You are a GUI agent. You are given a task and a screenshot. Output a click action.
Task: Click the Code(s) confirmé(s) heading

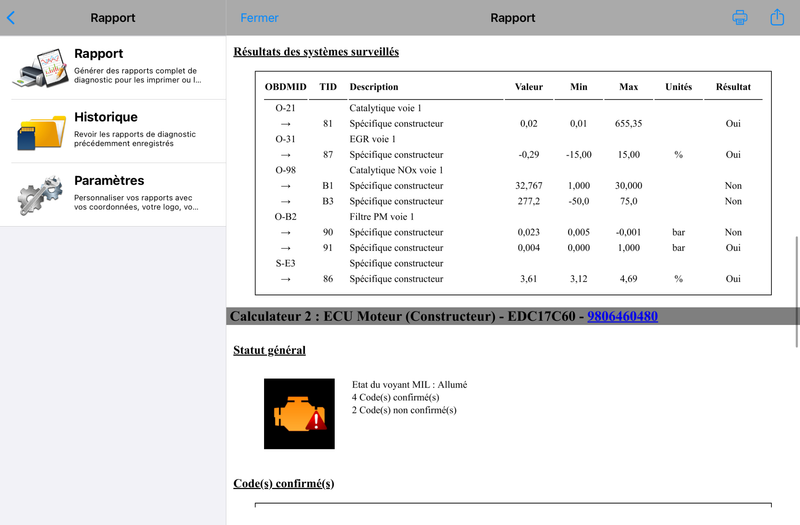point(284,483)
